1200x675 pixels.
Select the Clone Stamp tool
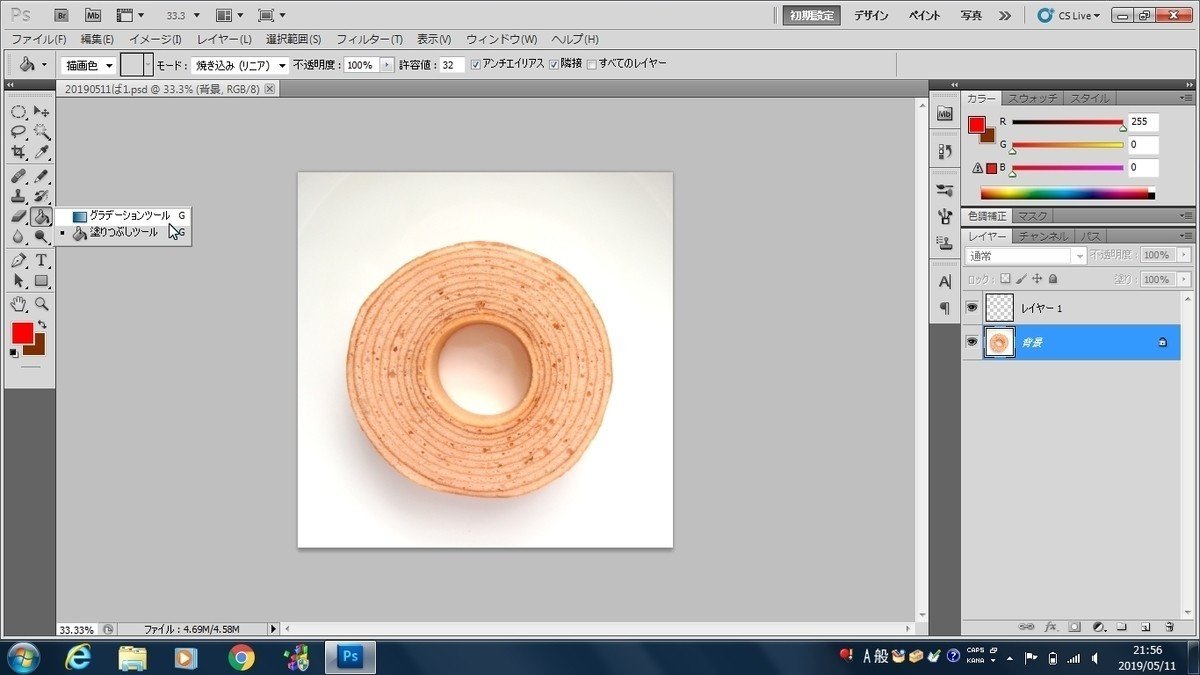point(19,196)
